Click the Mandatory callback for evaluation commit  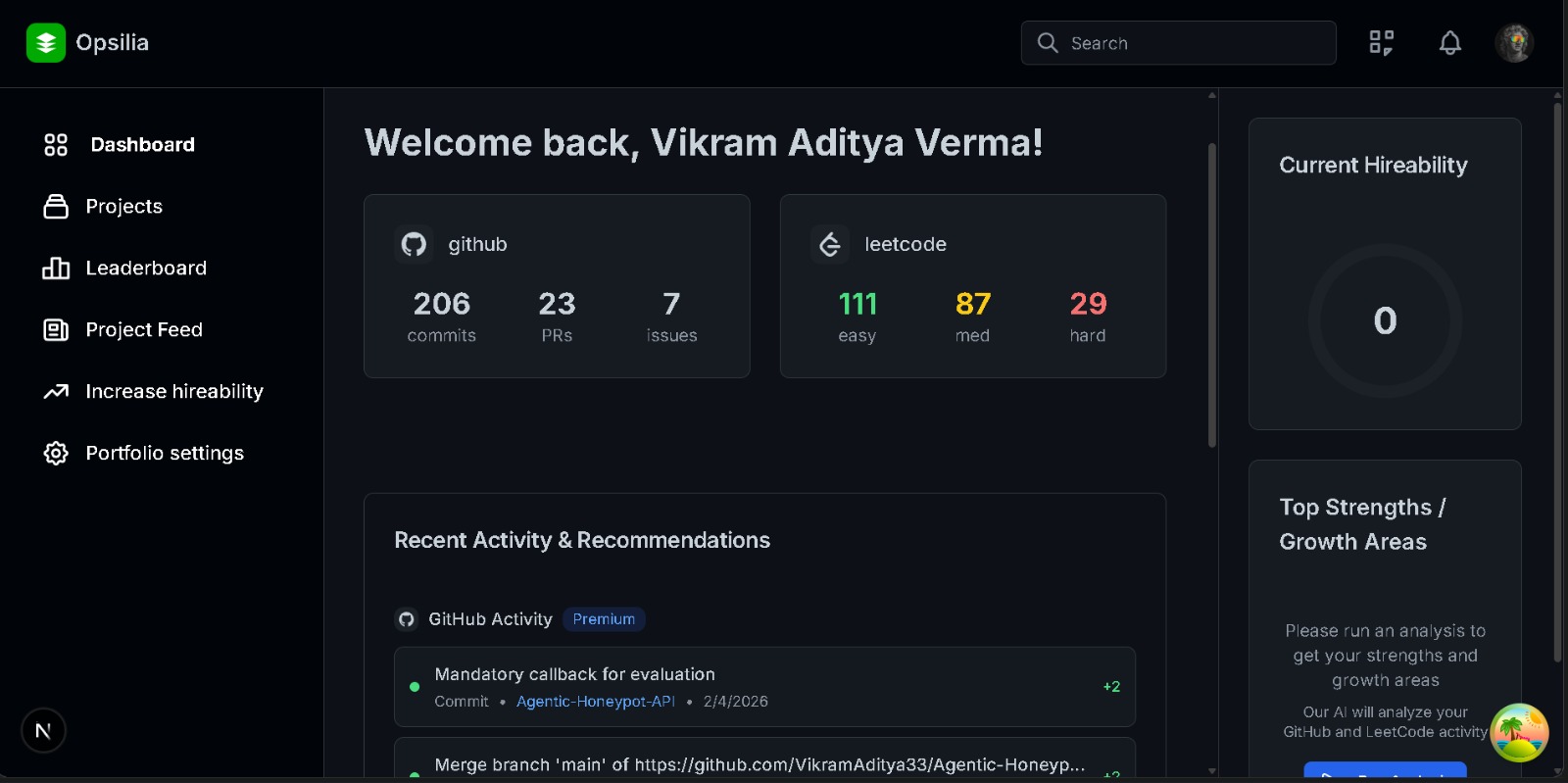574,674
